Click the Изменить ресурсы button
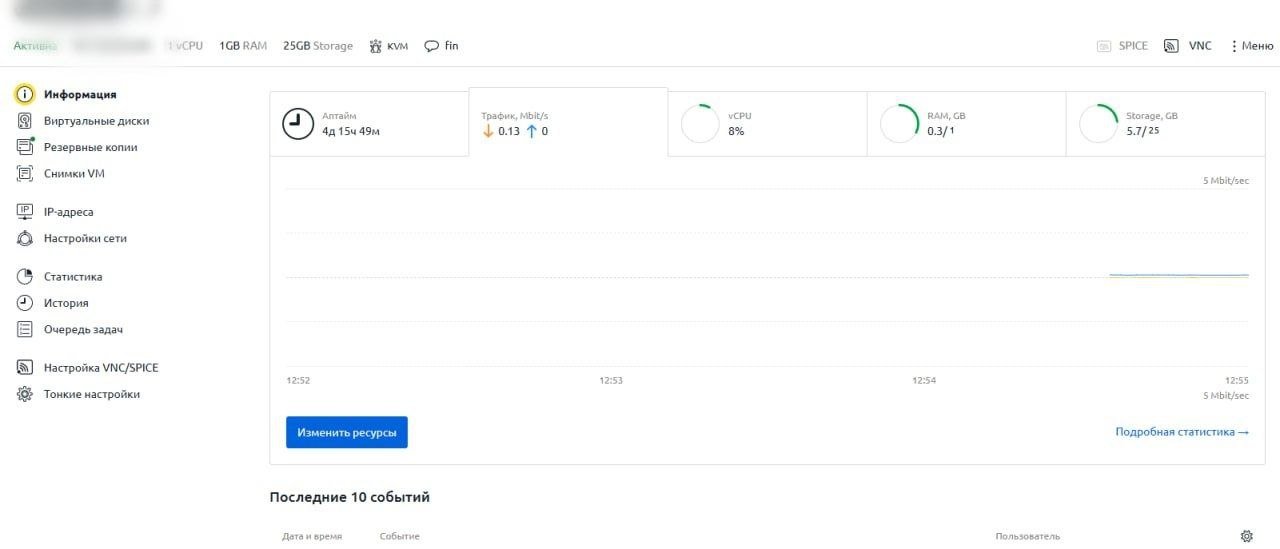 point(347,432)
